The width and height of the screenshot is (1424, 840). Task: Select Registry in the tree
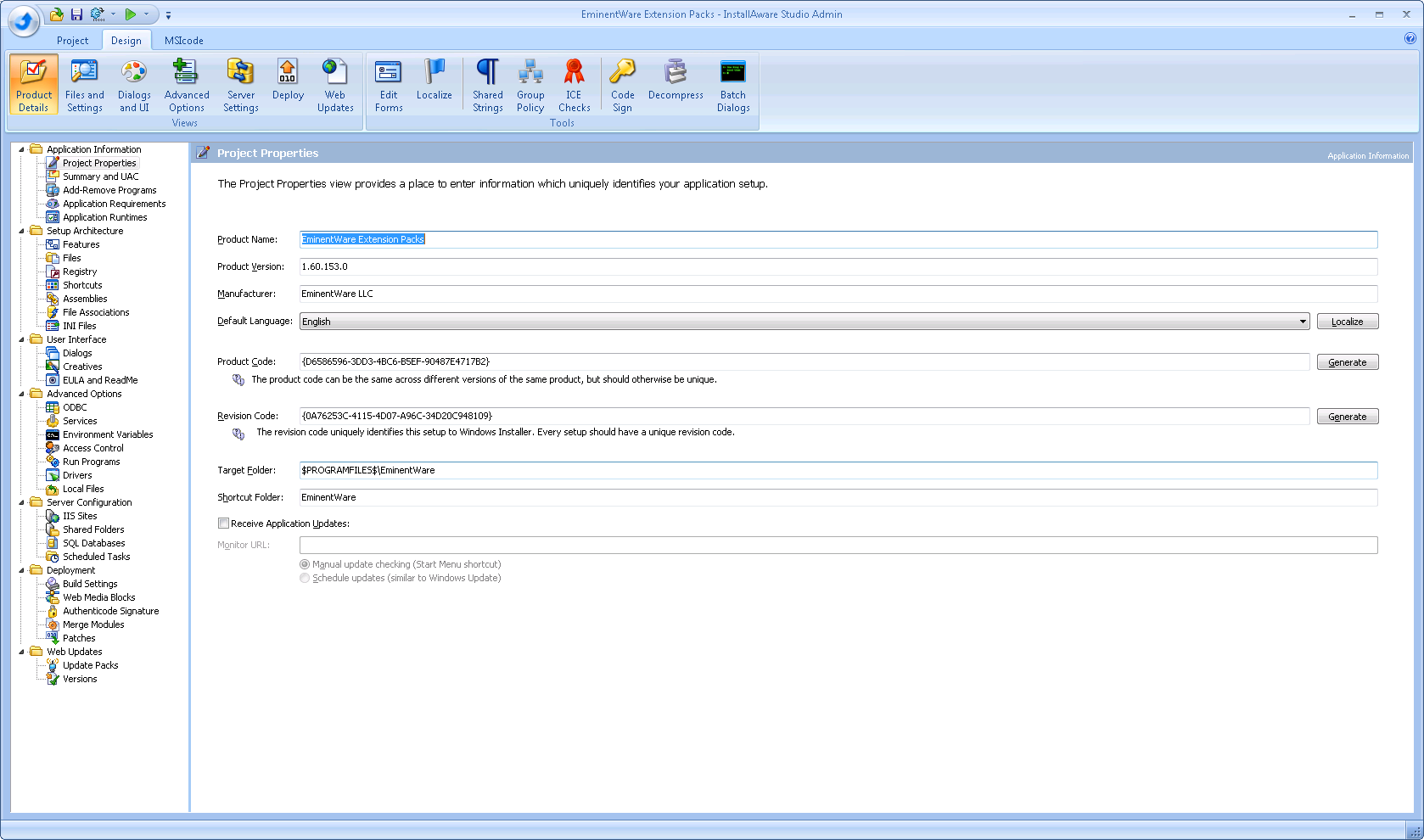click(x=80, y=272)
